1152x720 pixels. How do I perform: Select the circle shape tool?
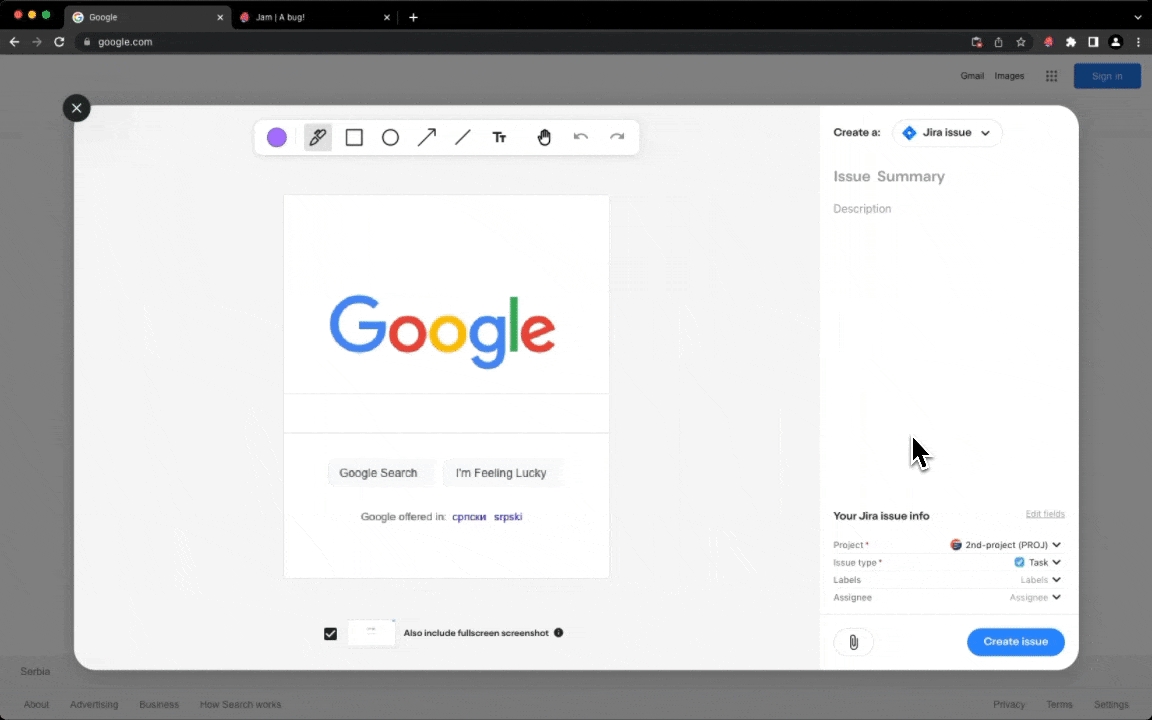tap(390, 138)
